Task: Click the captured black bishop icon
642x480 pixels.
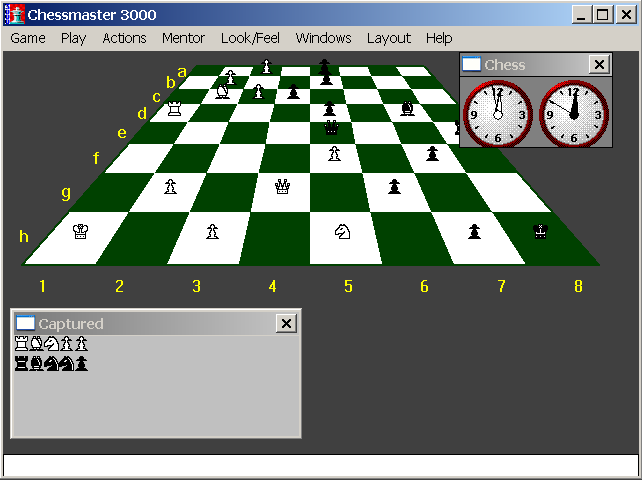Action: click(36, 363)
